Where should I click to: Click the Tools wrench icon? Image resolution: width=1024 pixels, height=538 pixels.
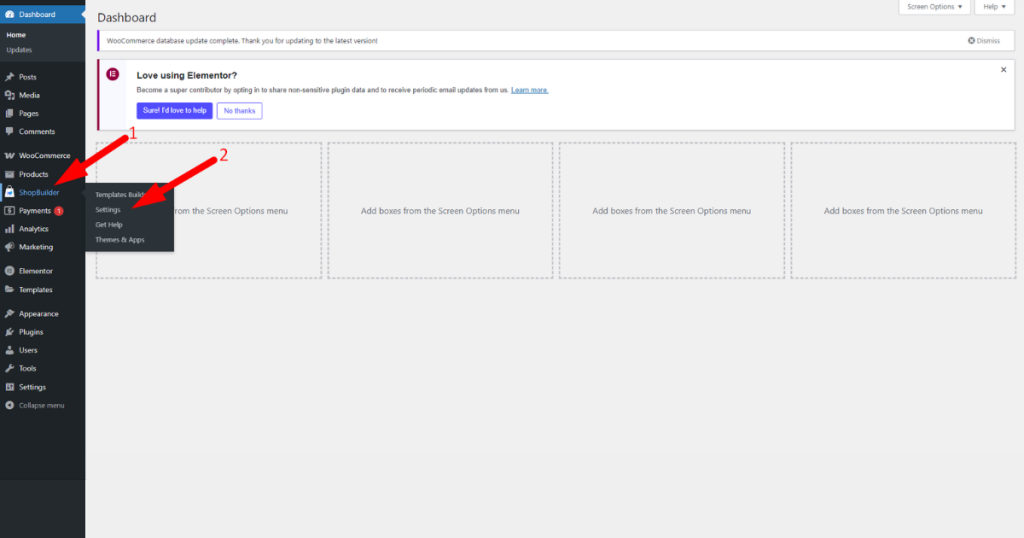pos(10,368)
